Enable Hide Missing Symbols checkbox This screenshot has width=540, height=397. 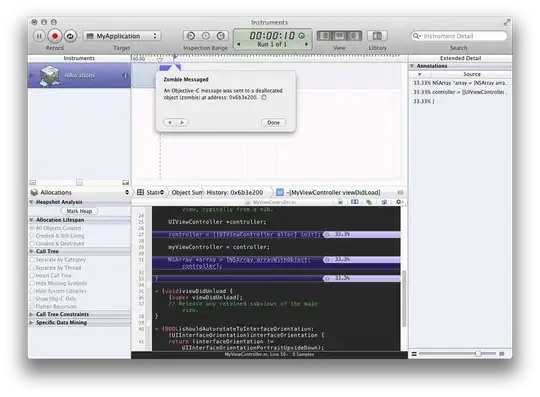pyautogui.click(x=32, y=283)
